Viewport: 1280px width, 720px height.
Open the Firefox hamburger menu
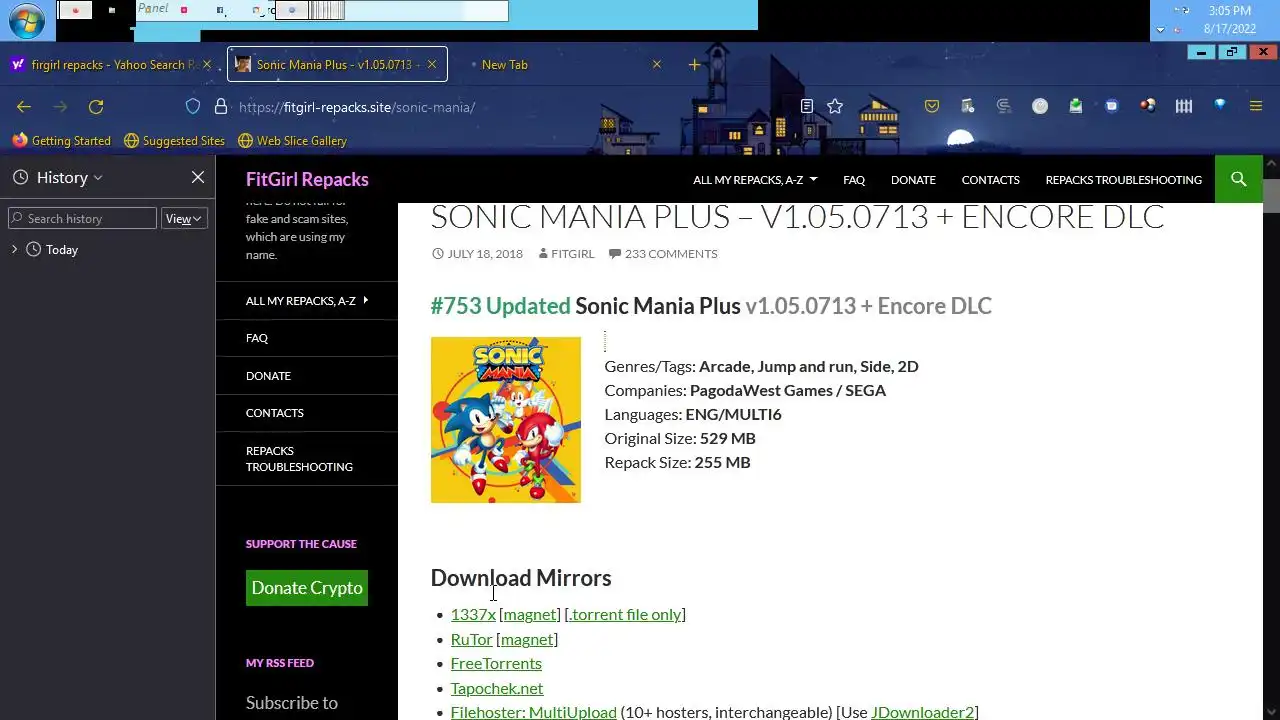pos(1256,106)
